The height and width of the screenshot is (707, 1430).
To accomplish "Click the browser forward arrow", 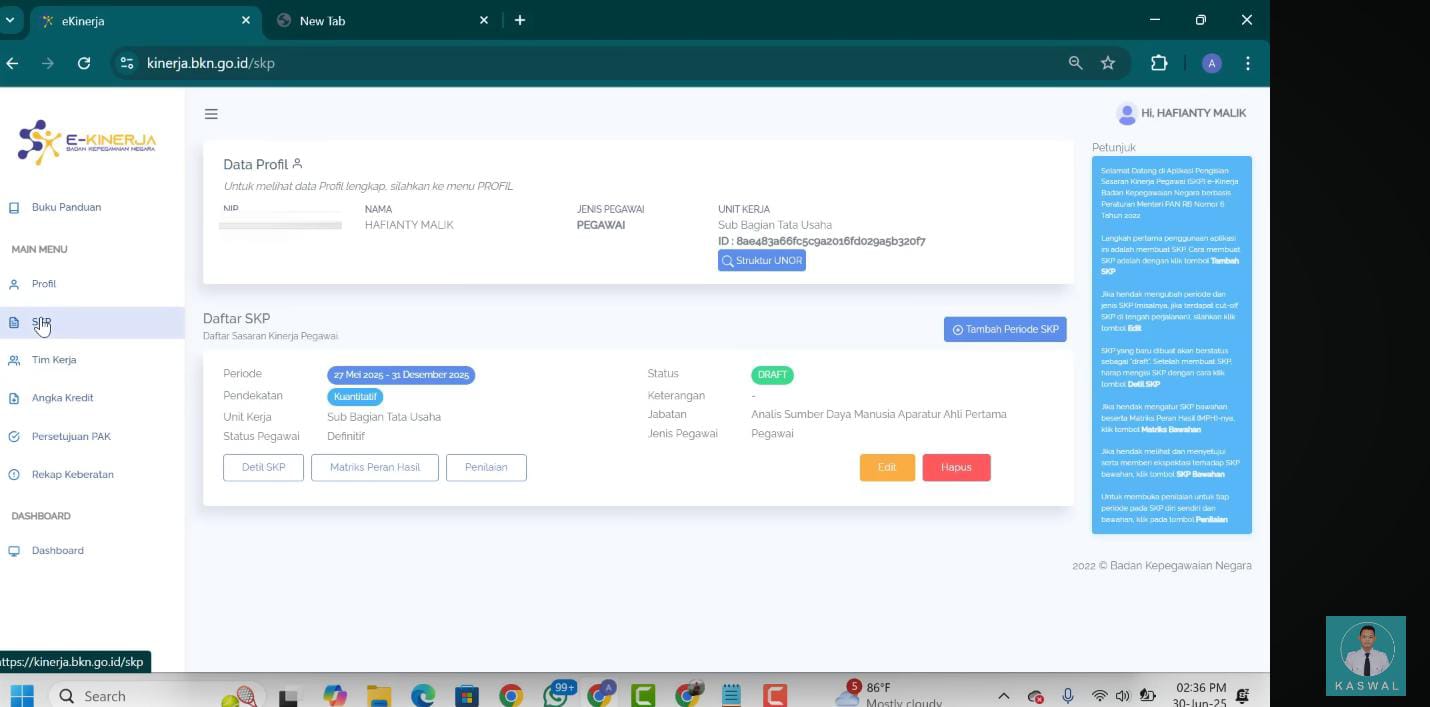I will [48, 63].
